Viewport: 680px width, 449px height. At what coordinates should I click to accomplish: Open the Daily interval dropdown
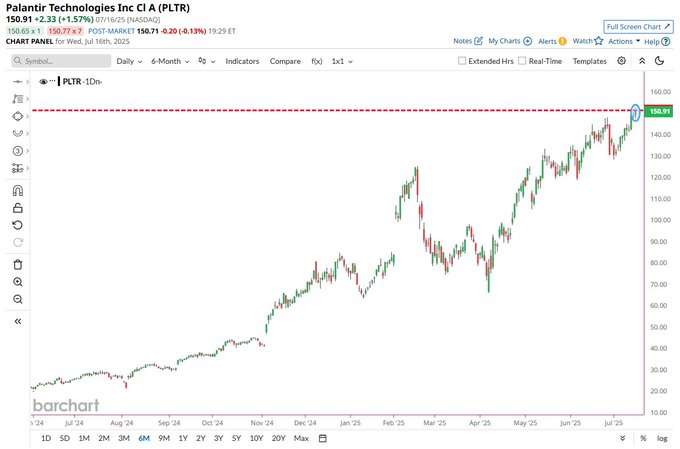click(128, 61)
